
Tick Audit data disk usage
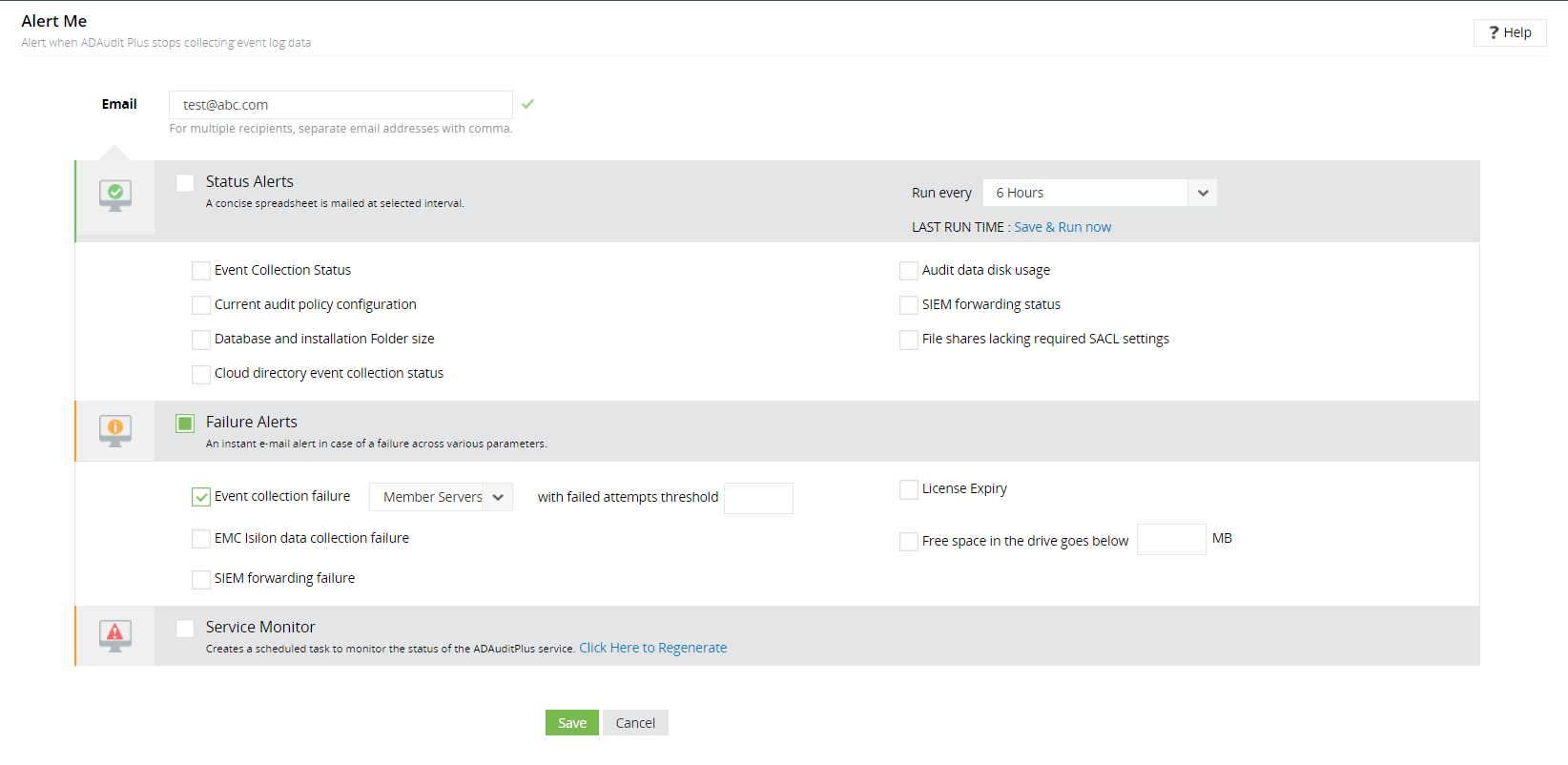point(909,271)
